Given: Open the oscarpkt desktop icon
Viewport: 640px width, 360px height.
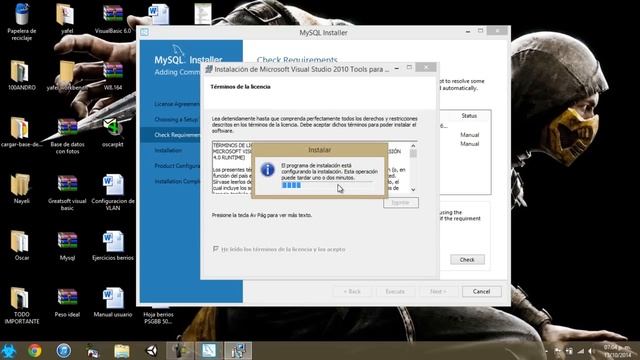Looking at the screenshot, I should 113,132.
